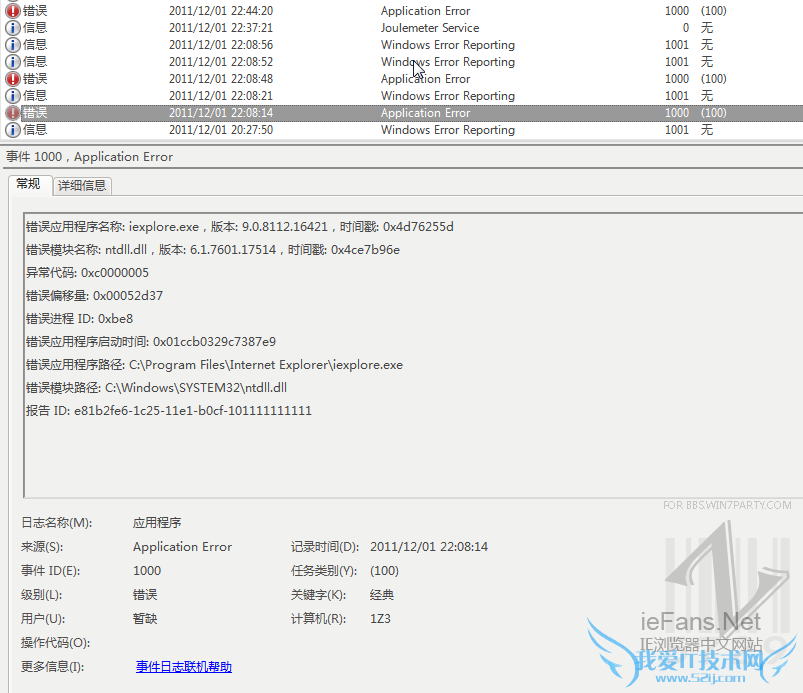Click keyword value 经典
Screen dimensions: 803x693
[382, 595]
